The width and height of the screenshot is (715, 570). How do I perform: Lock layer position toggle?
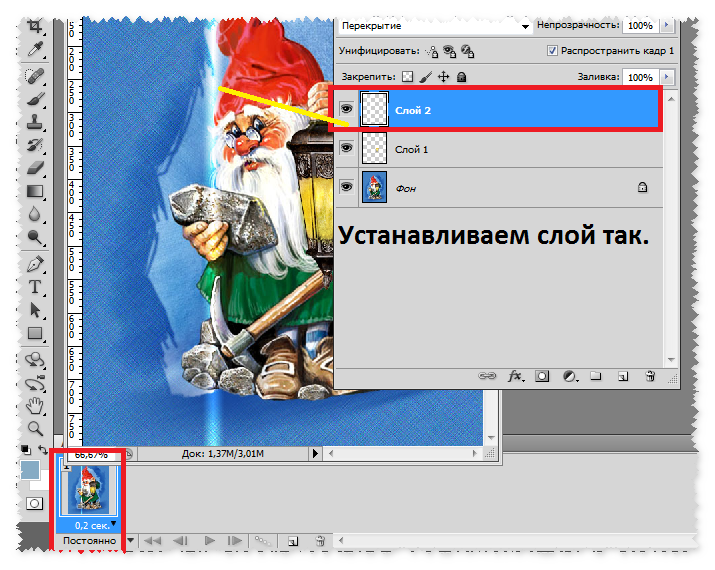[x=443, y=77]
